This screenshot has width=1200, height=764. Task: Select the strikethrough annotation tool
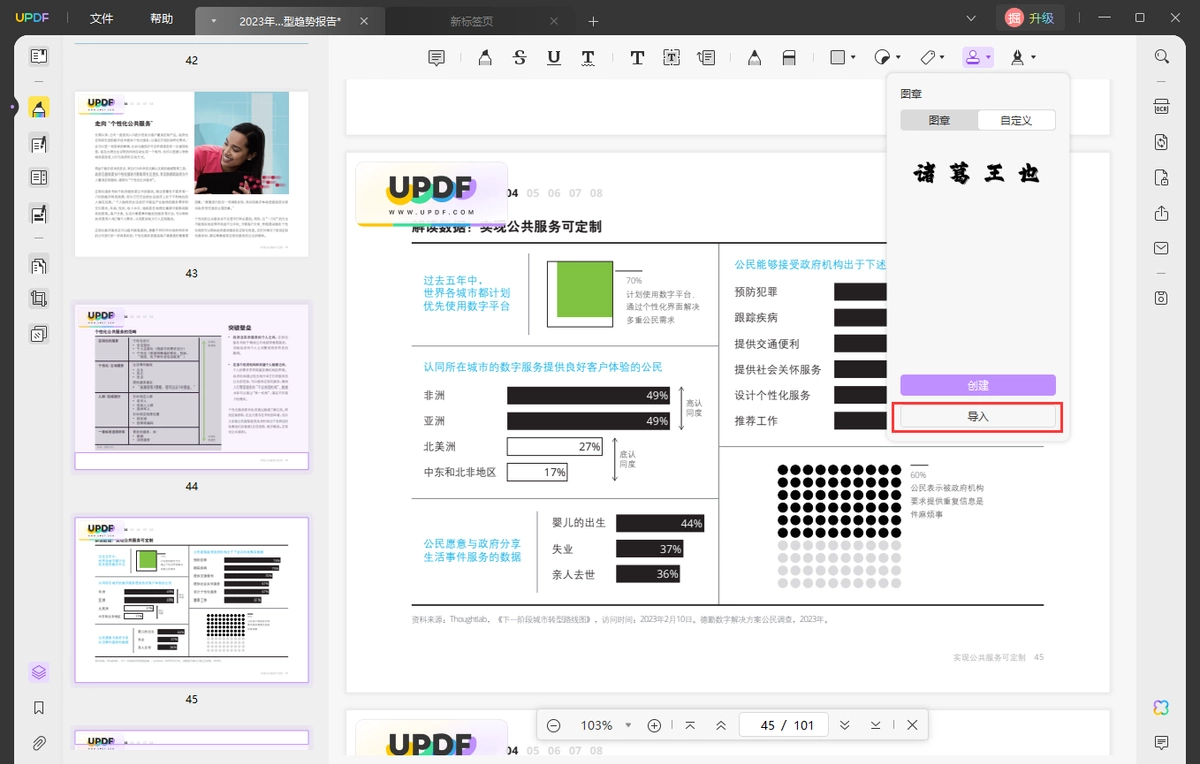(519, 58)
